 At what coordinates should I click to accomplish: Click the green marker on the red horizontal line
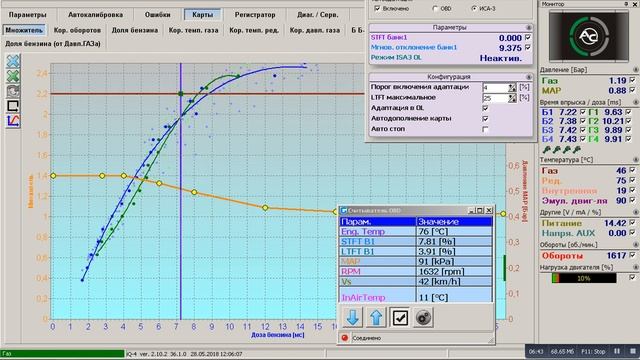tap(181, 94)
